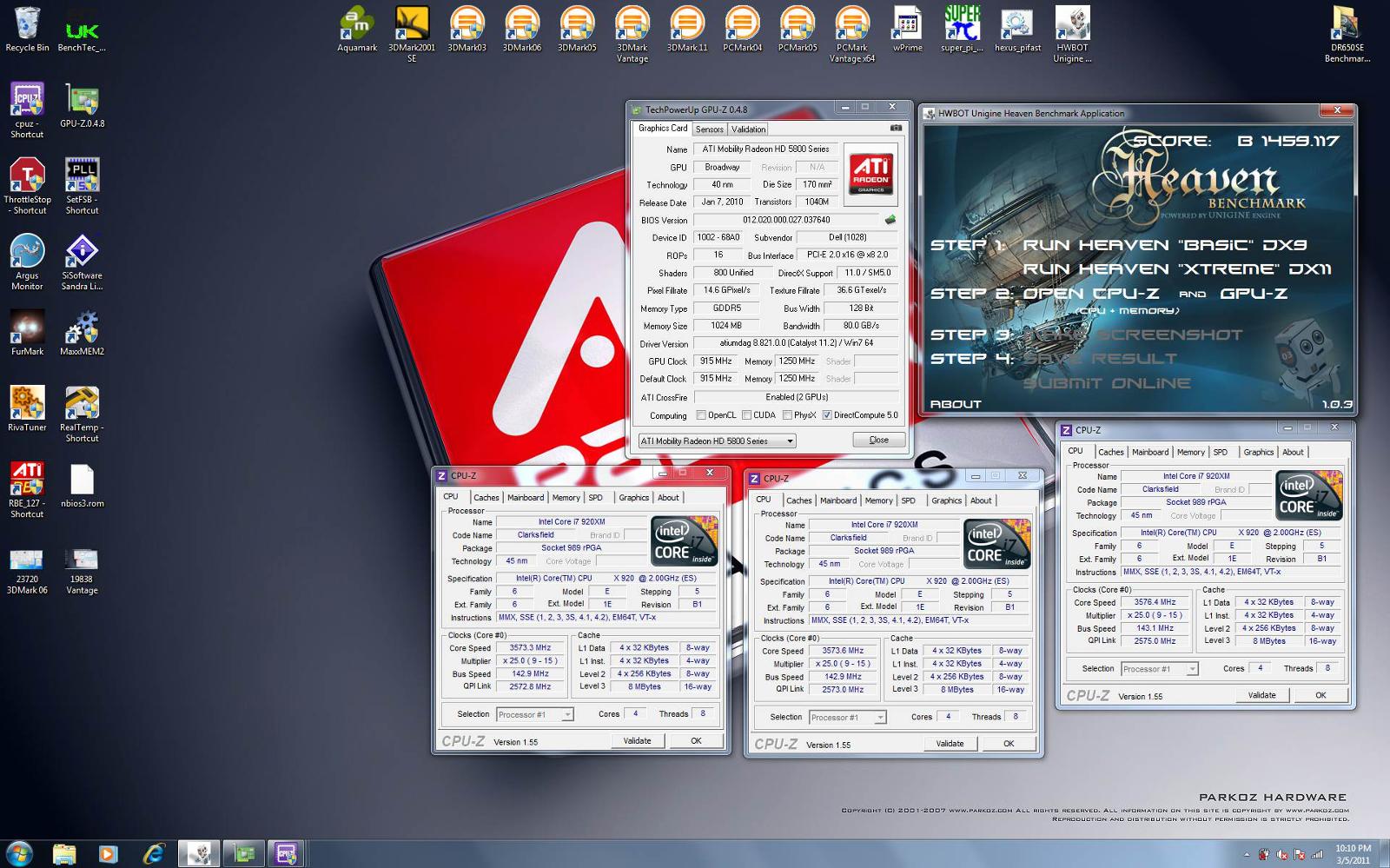Open SiSoftware Sandra Lite icon
This screenshot has height=868, width=1390.
82,262
